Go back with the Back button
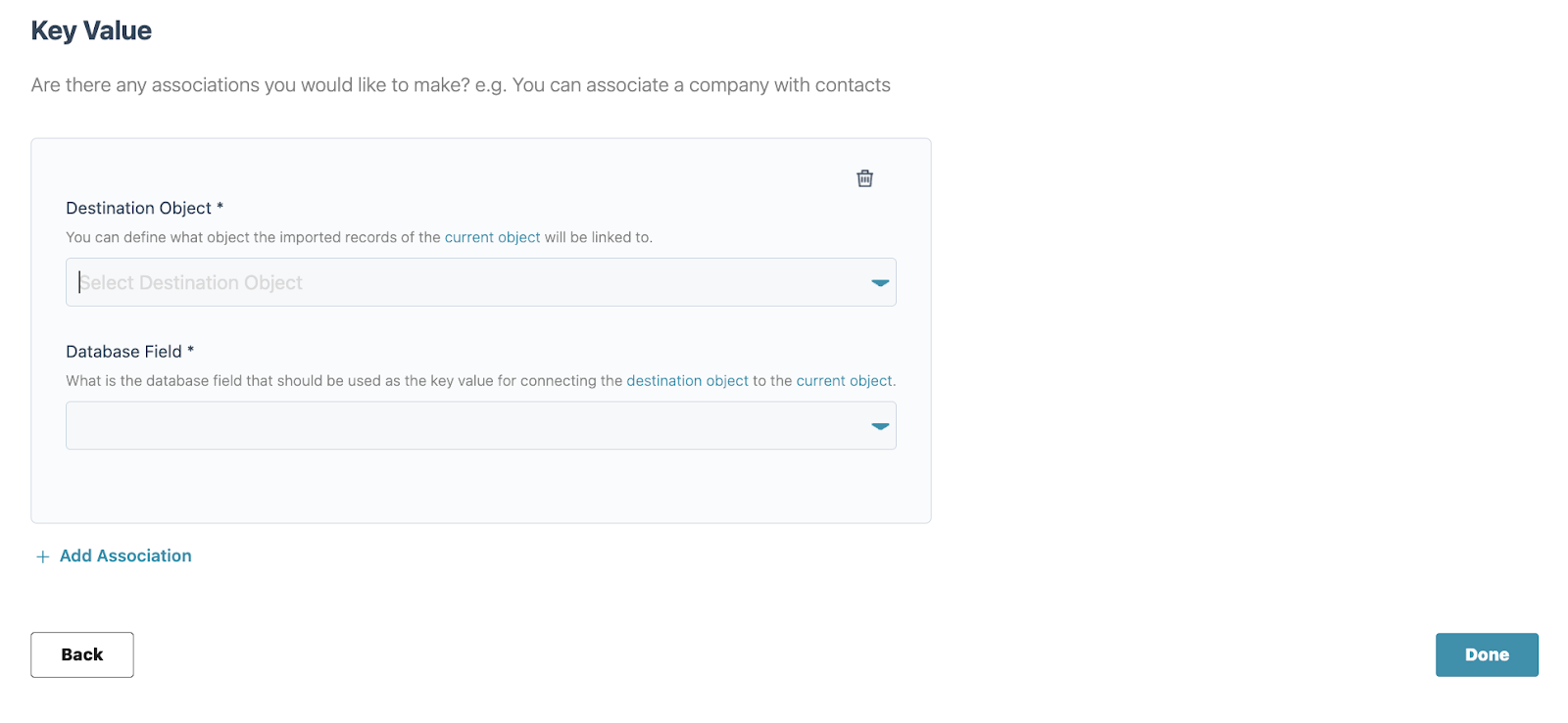The image size is (1568, 723). point(82,654)
